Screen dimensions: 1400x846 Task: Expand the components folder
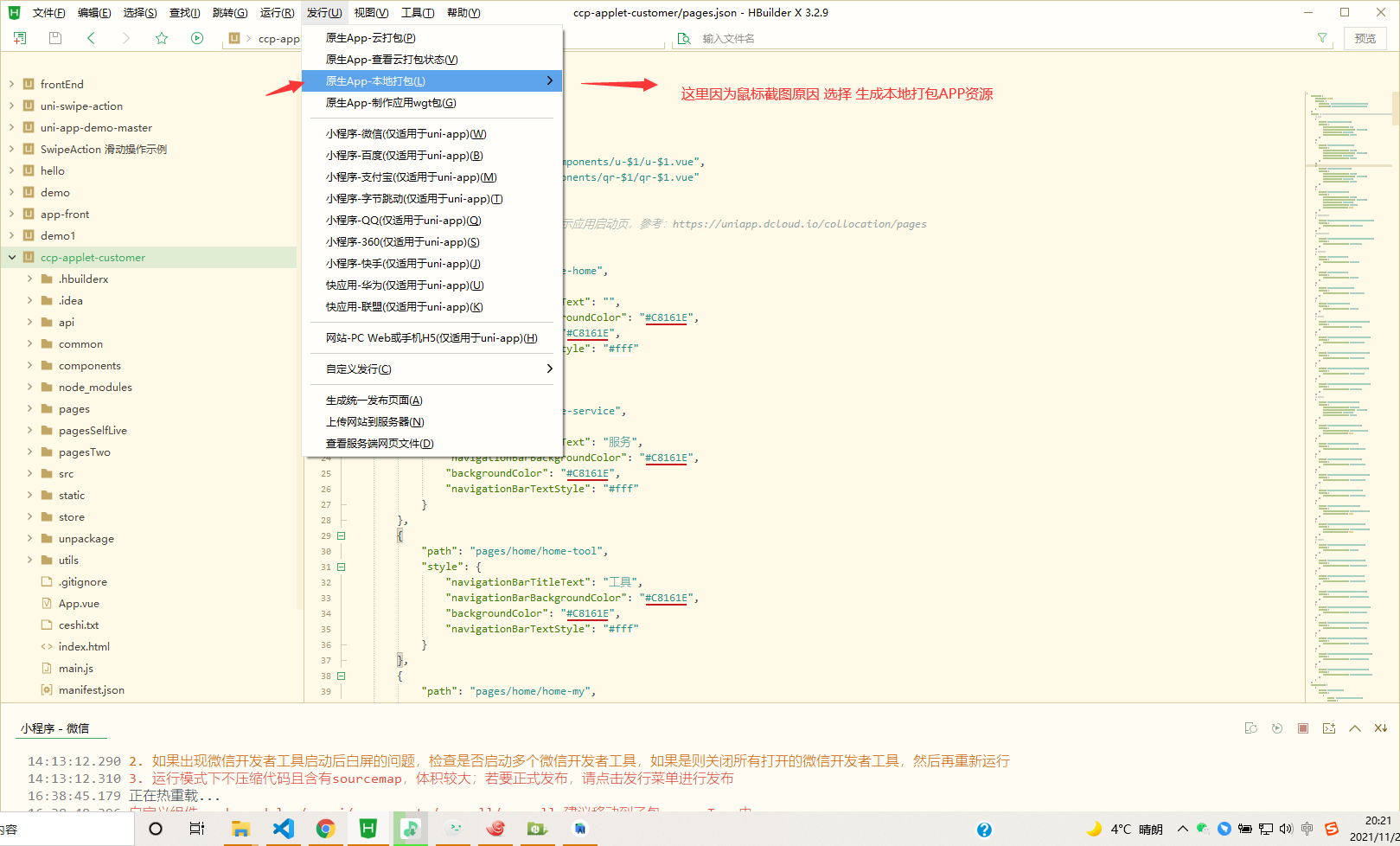[29, 365]
